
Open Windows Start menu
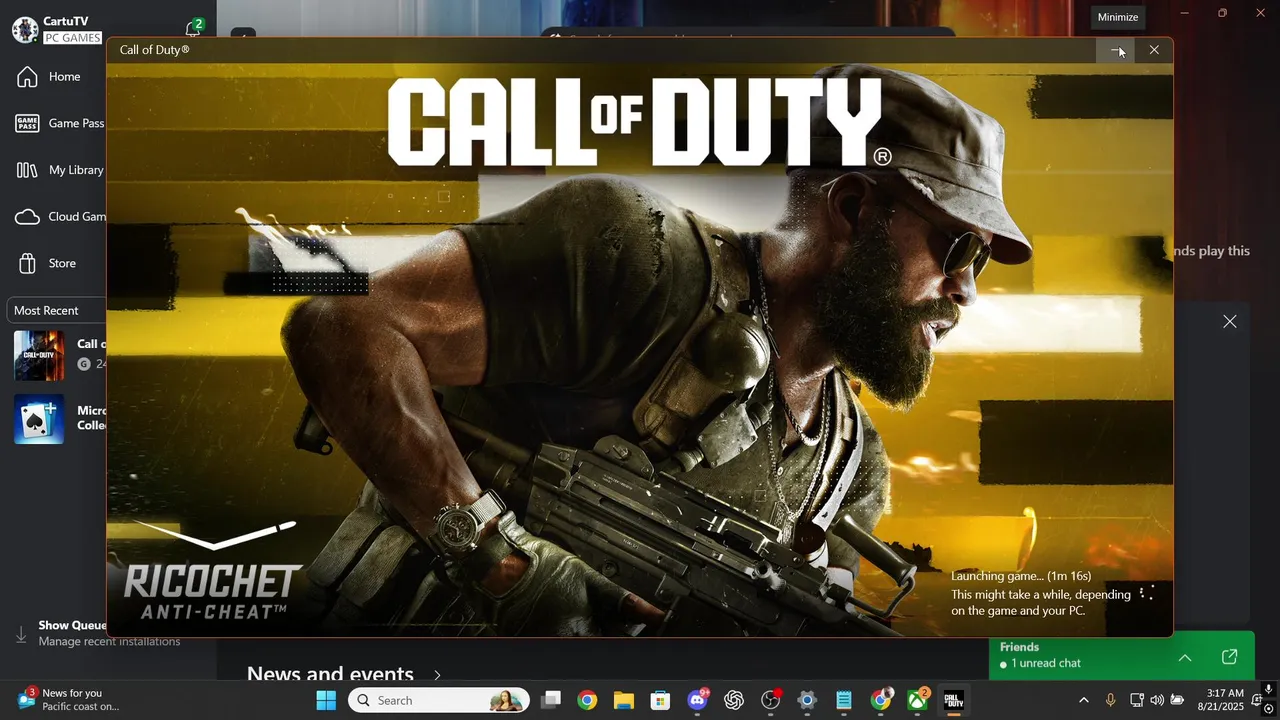(x=326, y=700)
